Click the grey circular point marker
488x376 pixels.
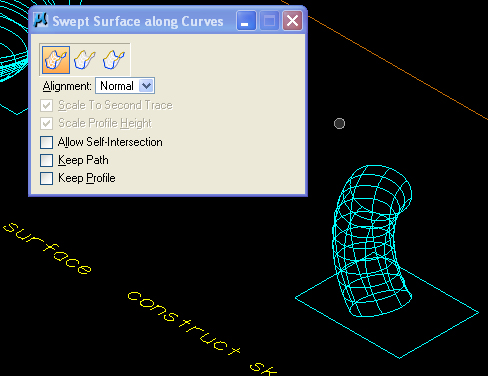click(339, 124)
